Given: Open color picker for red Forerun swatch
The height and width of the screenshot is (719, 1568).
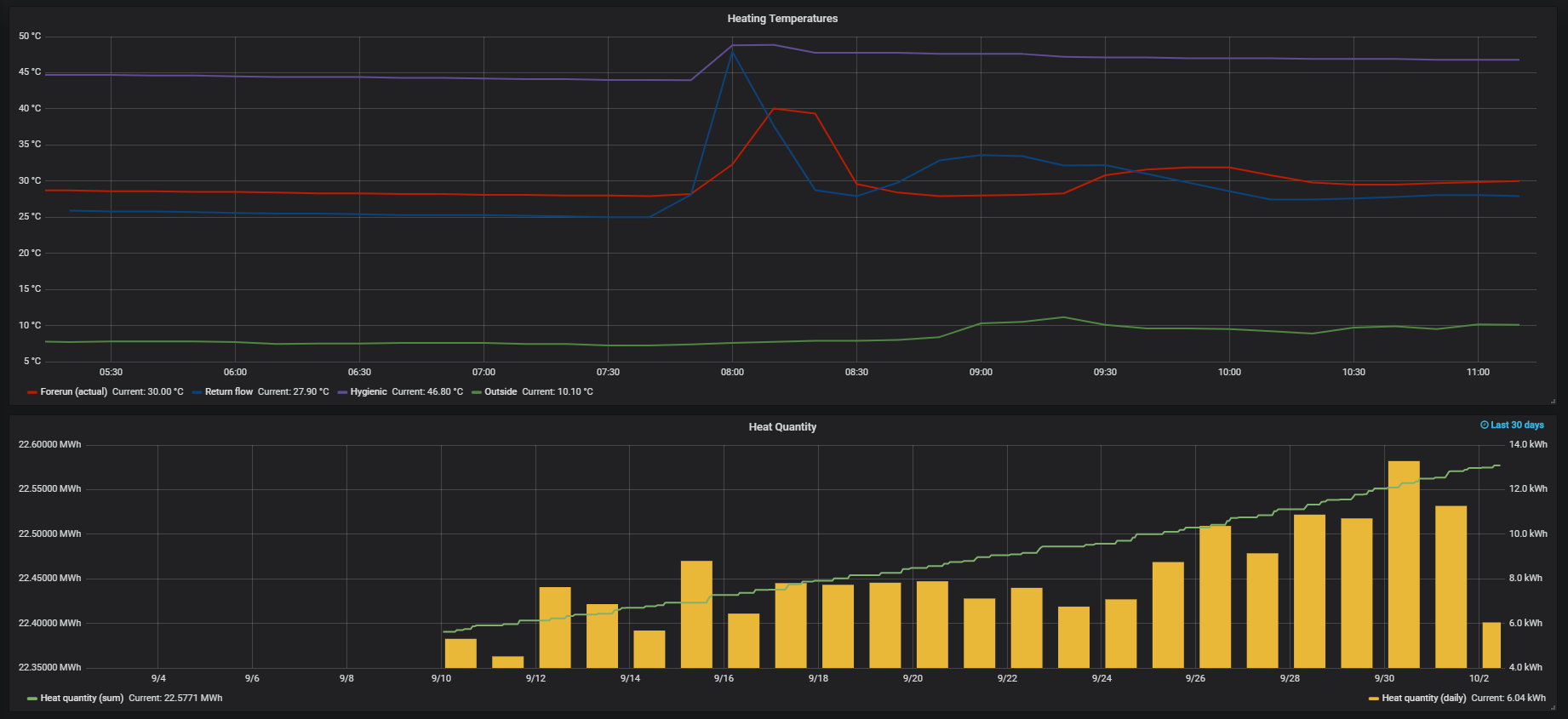Looking at the screenshot, I should 32,392.
